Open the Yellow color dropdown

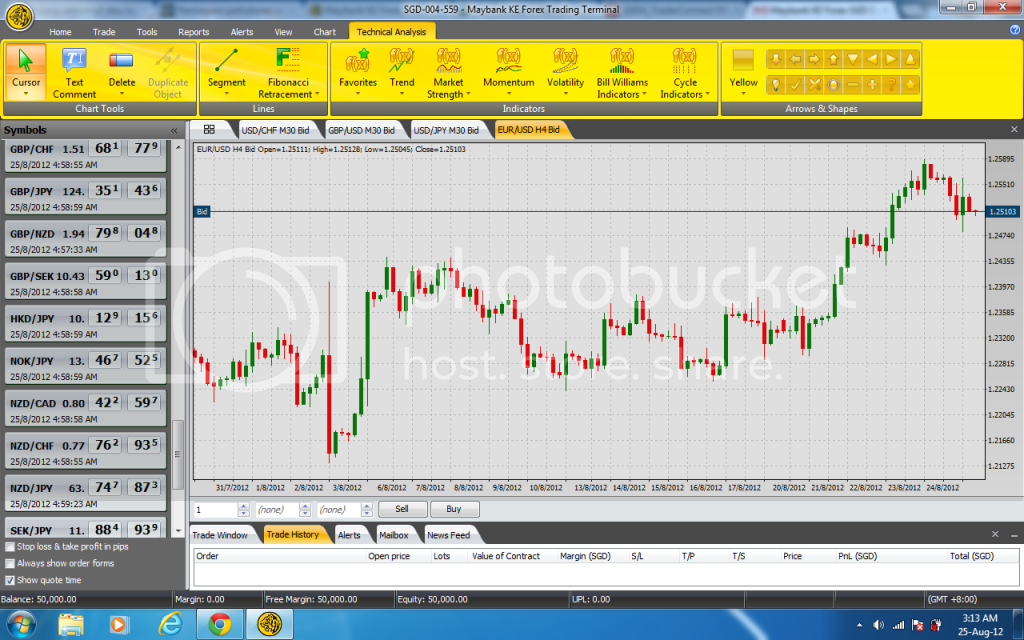tap(743, 72)
